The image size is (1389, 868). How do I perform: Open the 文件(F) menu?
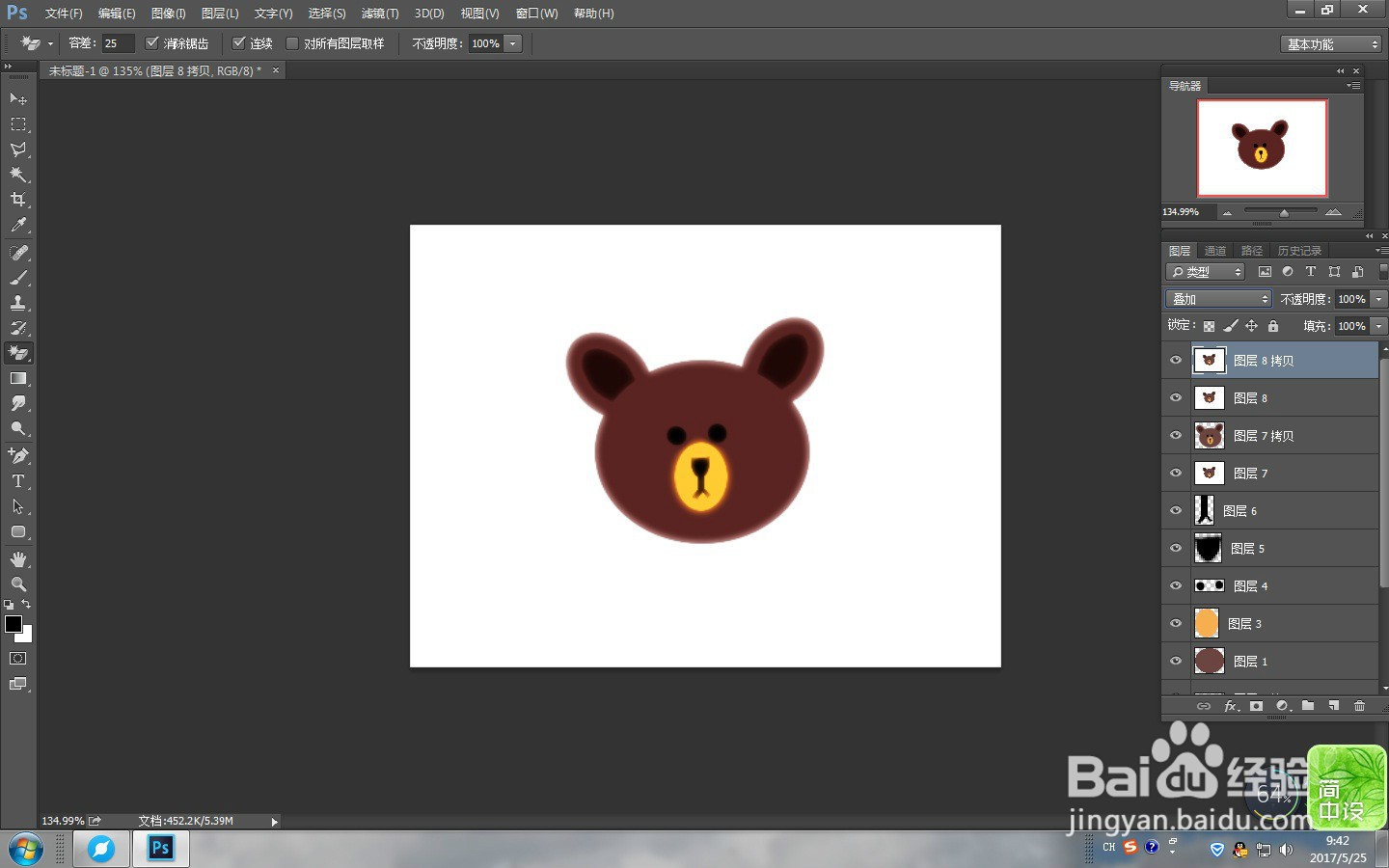coord(64,14)
